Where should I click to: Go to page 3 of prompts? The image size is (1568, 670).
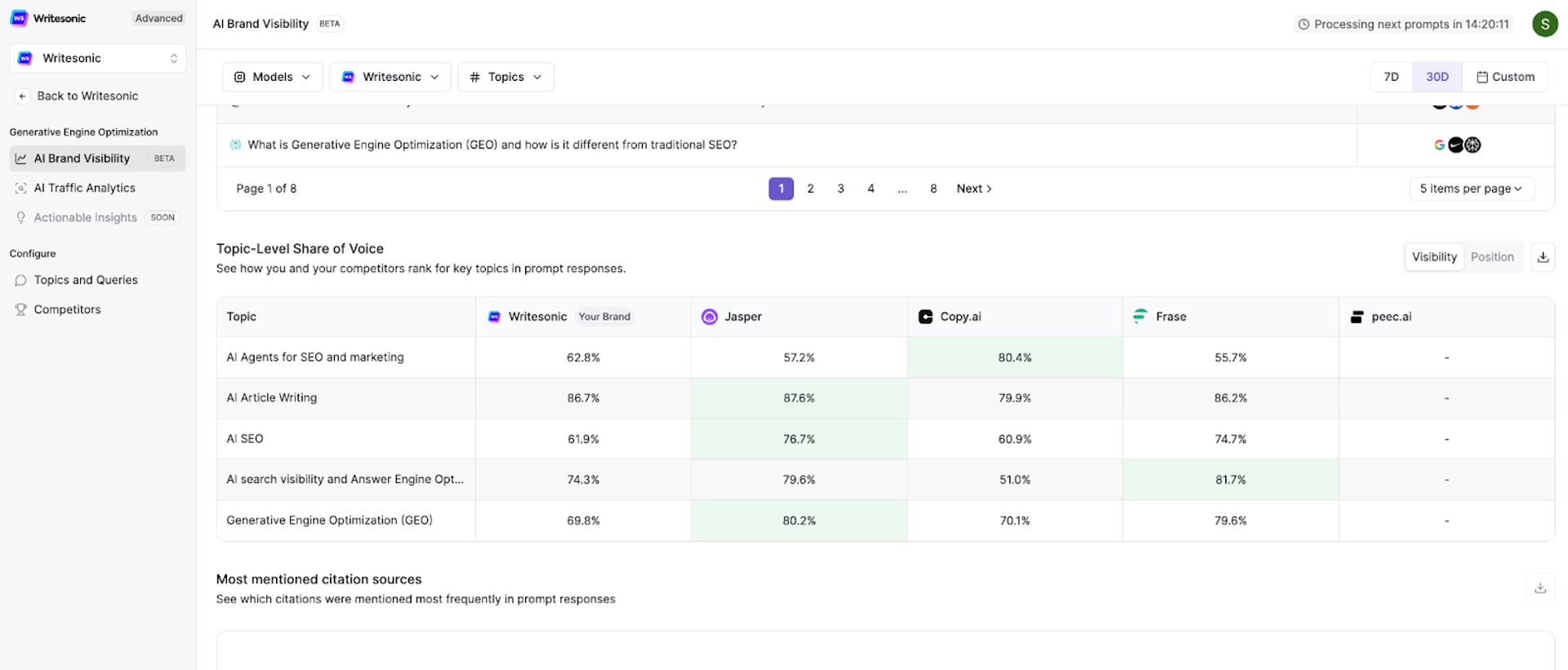pyautogui.click(x=840, y=189)
